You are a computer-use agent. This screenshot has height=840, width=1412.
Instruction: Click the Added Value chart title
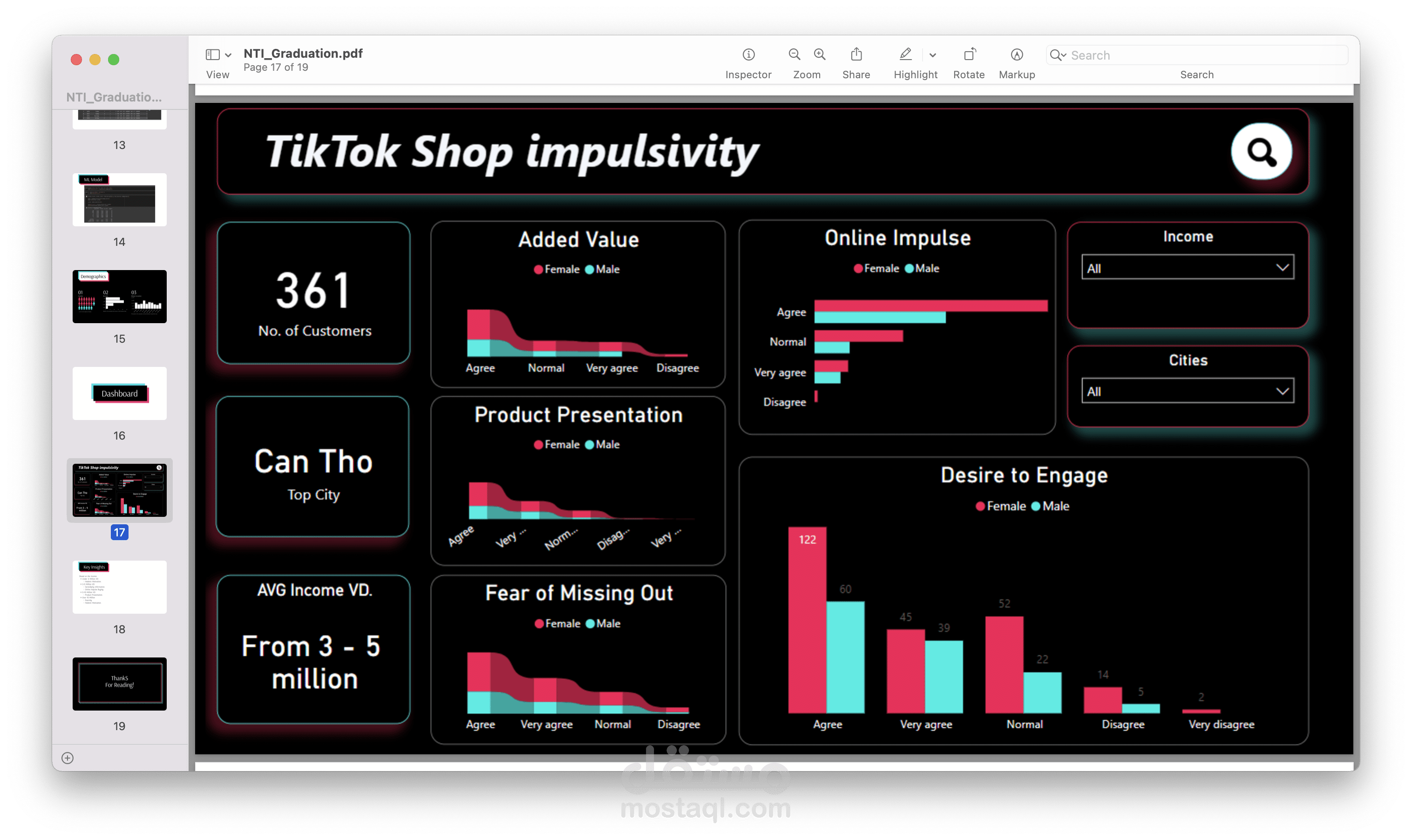click(578, 239)
